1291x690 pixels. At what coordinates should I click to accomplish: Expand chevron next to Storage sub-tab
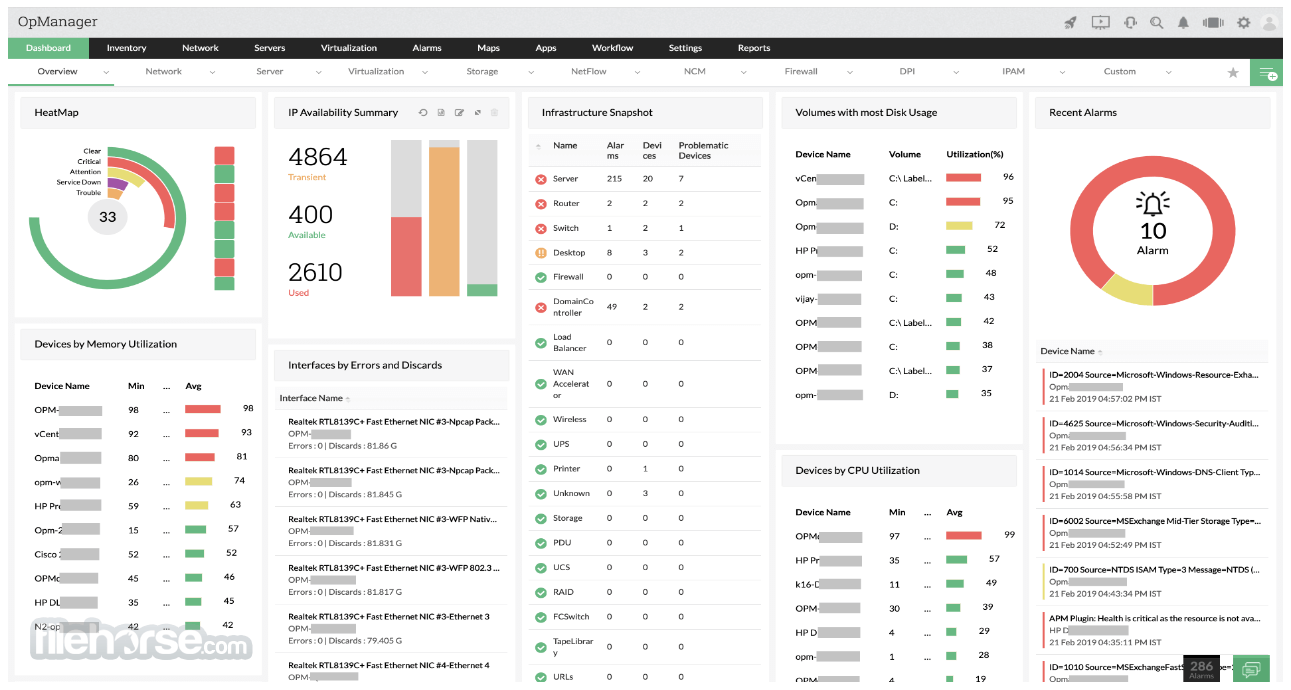tap(531, 72)
